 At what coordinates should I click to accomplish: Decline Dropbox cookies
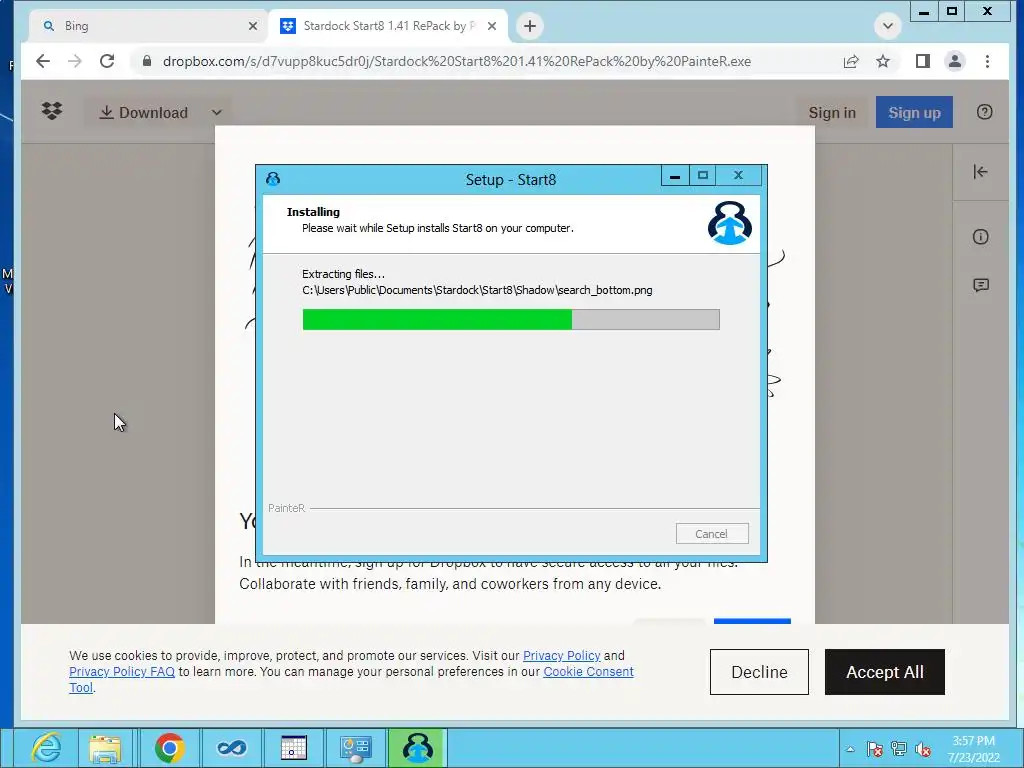pyautogui.click(x=759, y=672)
